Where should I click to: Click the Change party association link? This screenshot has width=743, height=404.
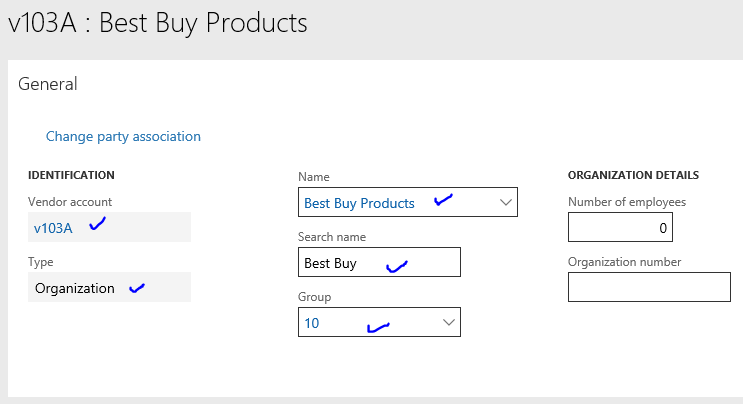coord(123,136)
